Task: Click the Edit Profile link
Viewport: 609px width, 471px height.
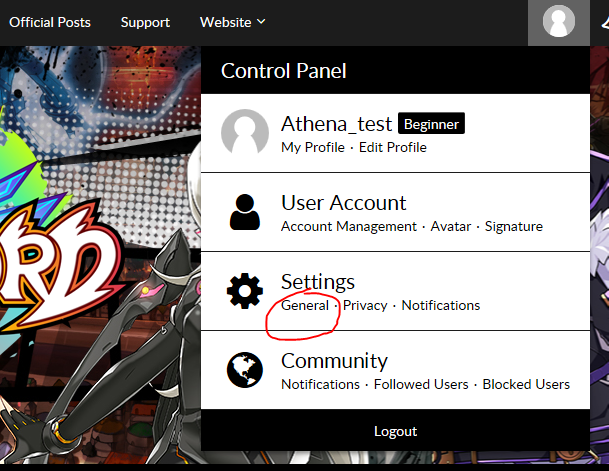Action: click(x=393, y=147)
